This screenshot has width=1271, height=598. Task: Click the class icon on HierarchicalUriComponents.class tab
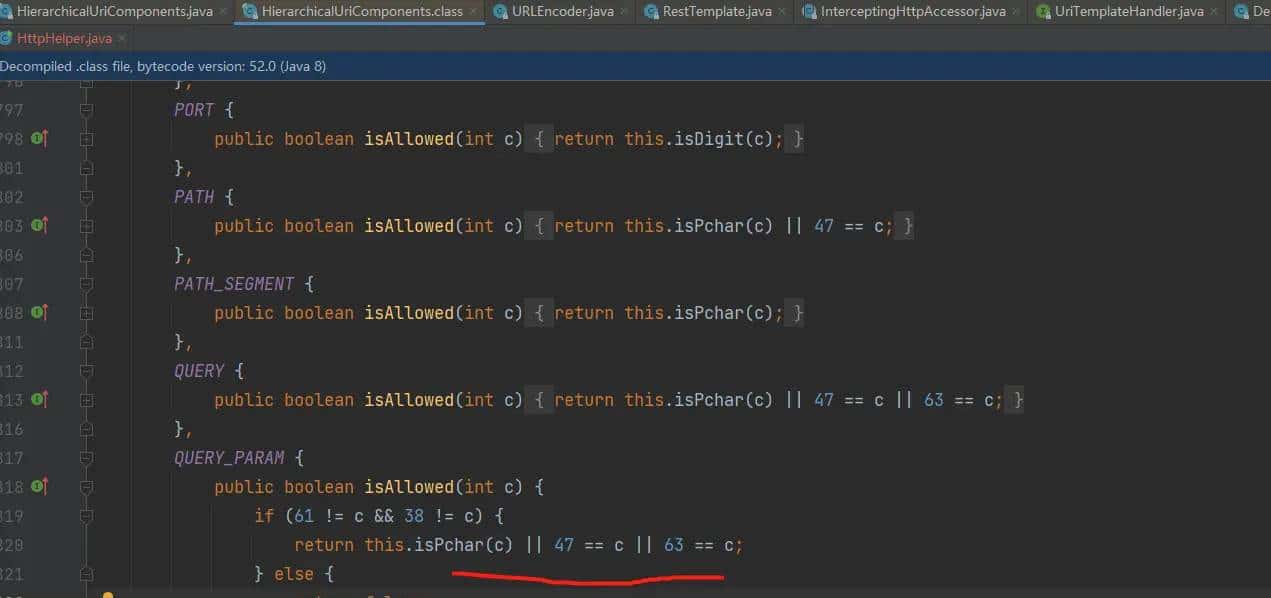[x=249, y=12]
